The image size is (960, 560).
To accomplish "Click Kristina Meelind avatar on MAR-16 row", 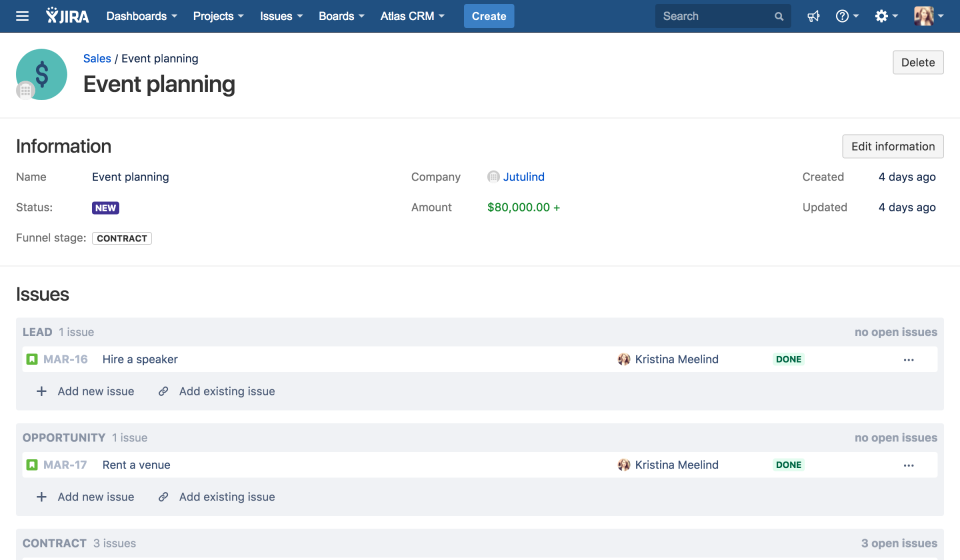I will pos(624,359).
